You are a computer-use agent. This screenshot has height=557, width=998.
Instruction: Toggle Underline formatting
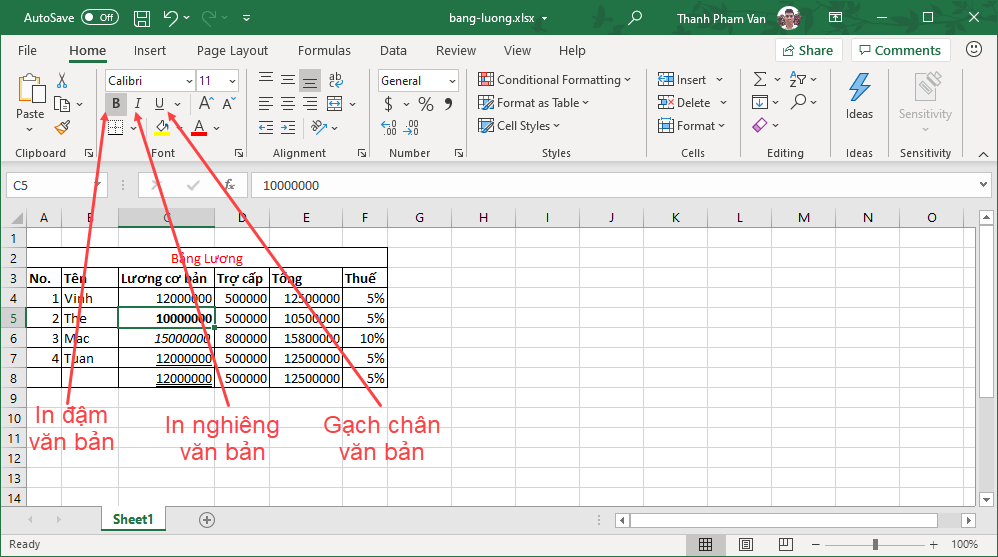coord(159,103)
